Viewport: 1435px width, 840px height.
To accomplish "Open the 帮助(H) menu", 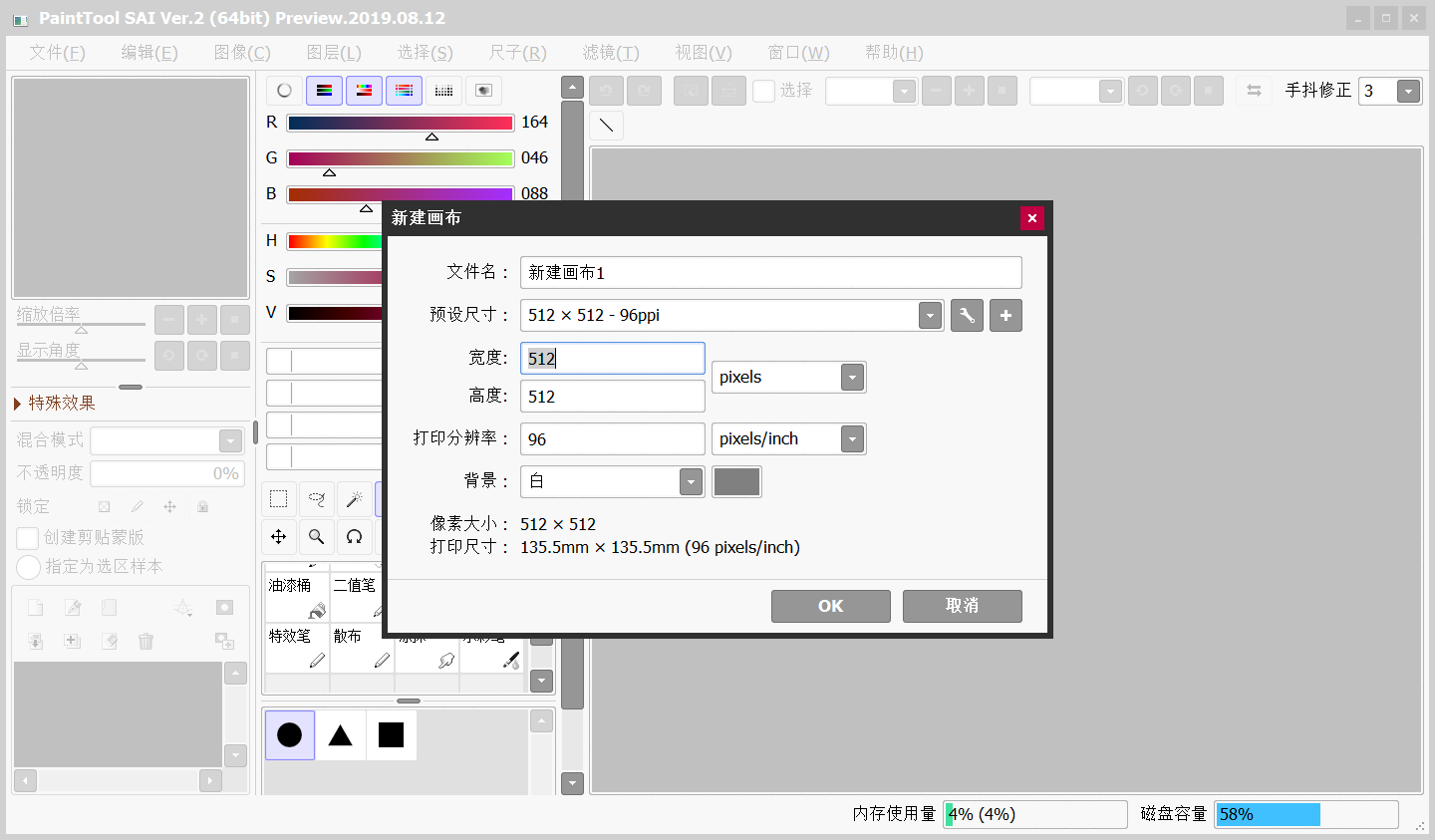I will [x=894, y=53].
